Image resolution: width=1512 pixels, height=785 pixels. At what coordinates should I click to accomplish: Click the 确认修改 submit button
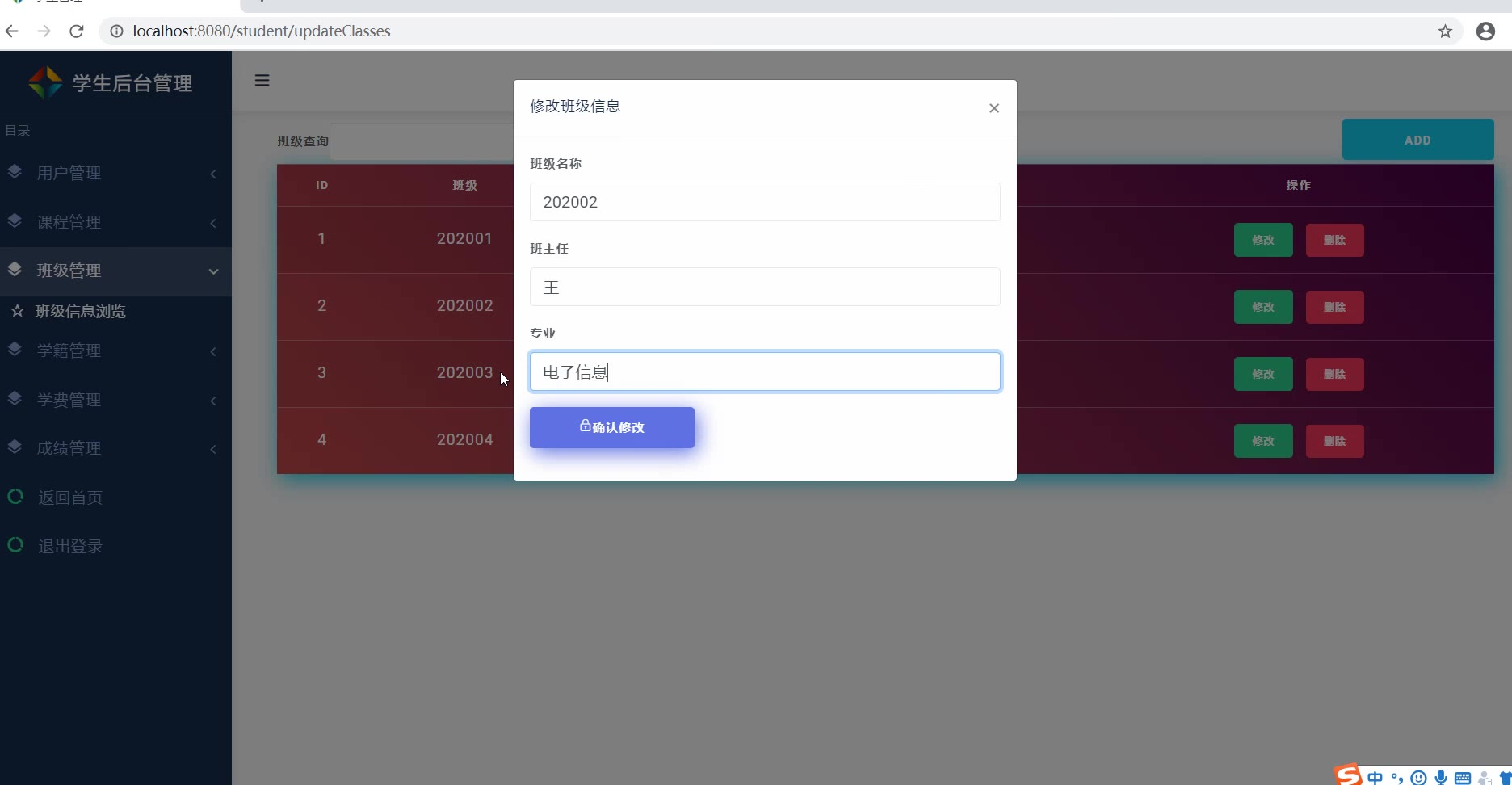click(612, 427)
